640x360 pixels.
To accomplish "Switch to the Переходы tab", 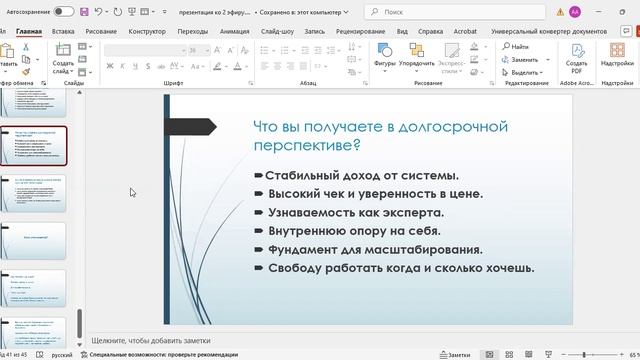I will 193,31.
